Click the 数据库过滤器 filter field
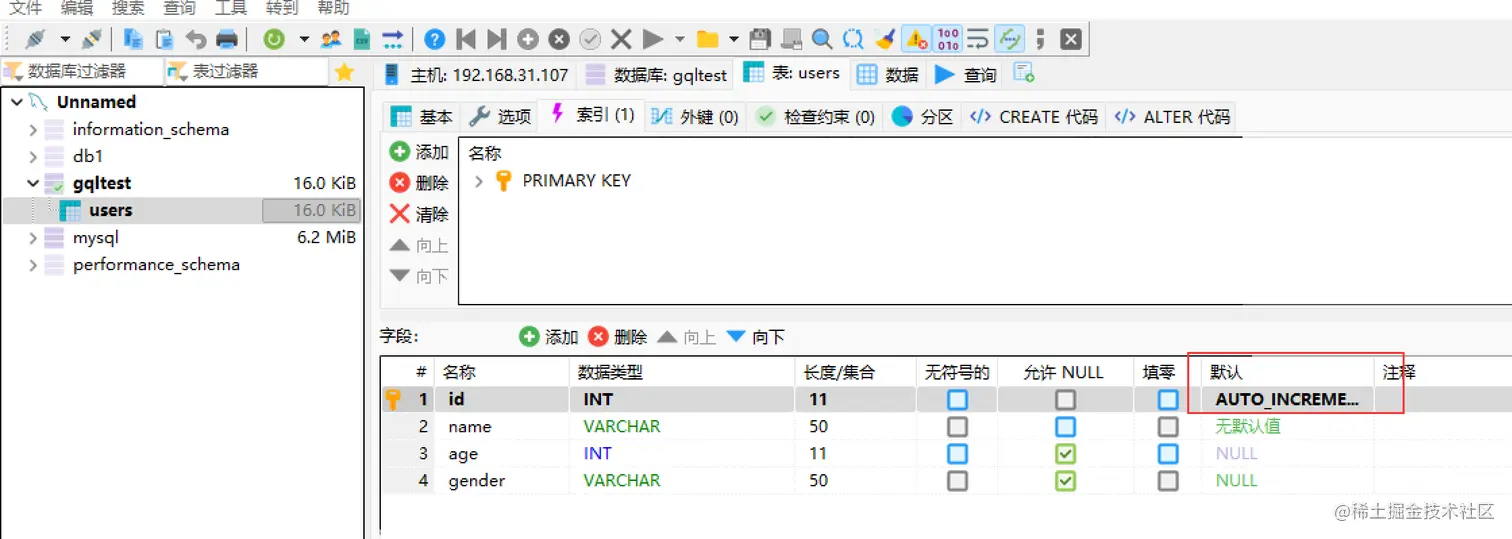This screenshot has width=1512, height=539. point(82,71)
